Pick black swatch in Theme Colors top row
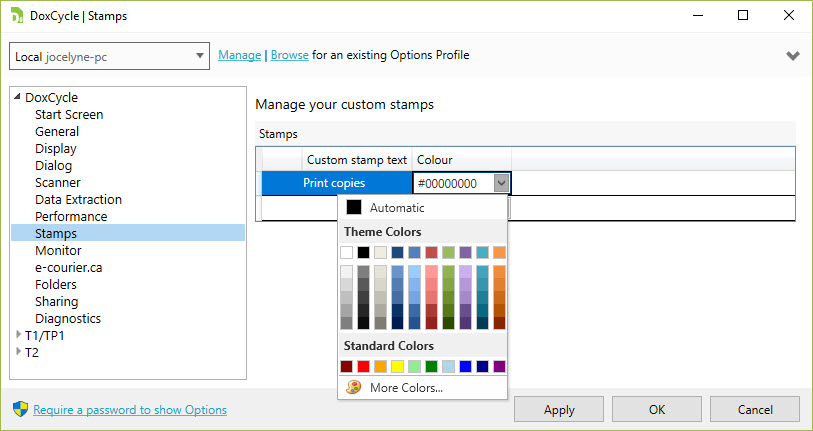 363,253
